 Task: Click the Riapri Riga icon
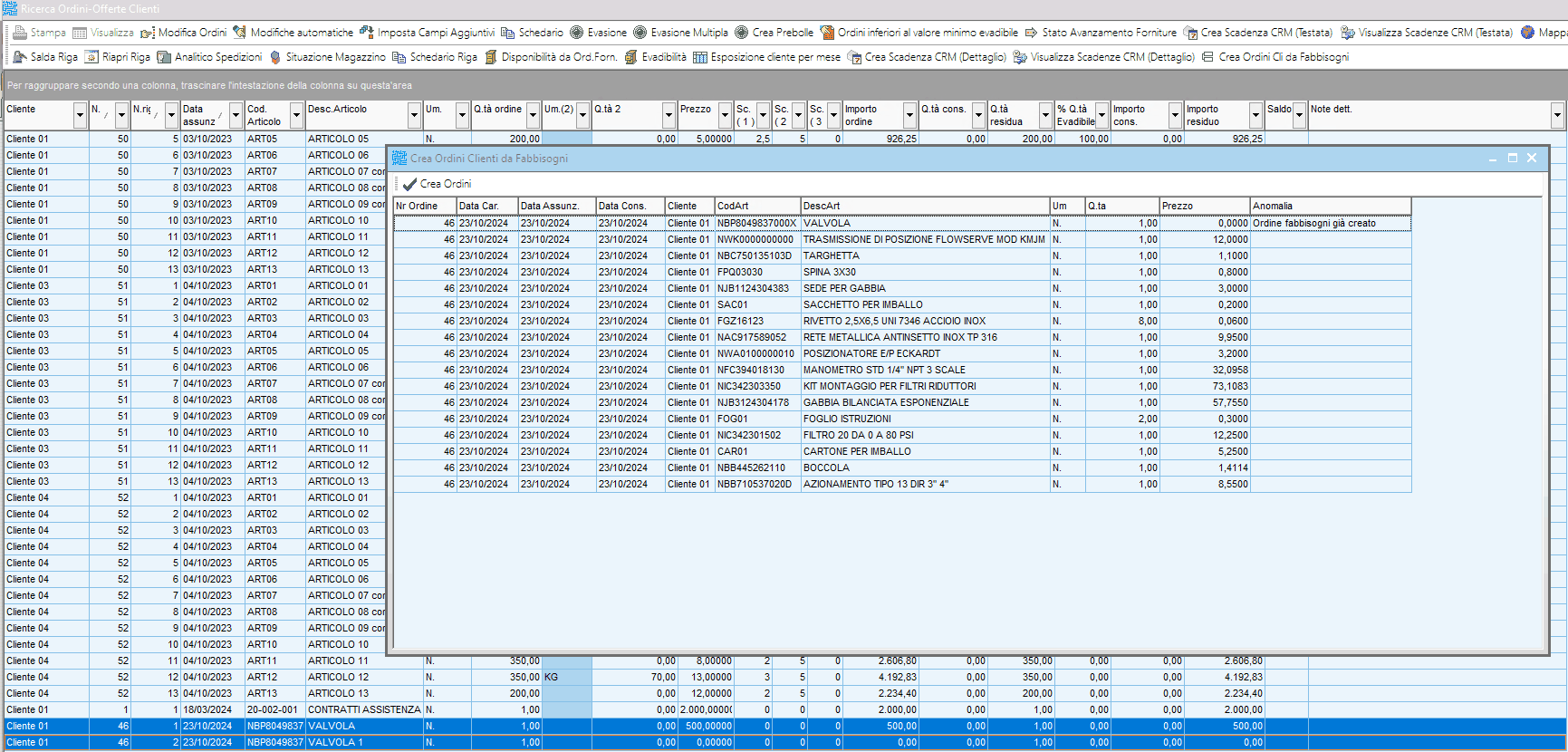click(91, 57)
